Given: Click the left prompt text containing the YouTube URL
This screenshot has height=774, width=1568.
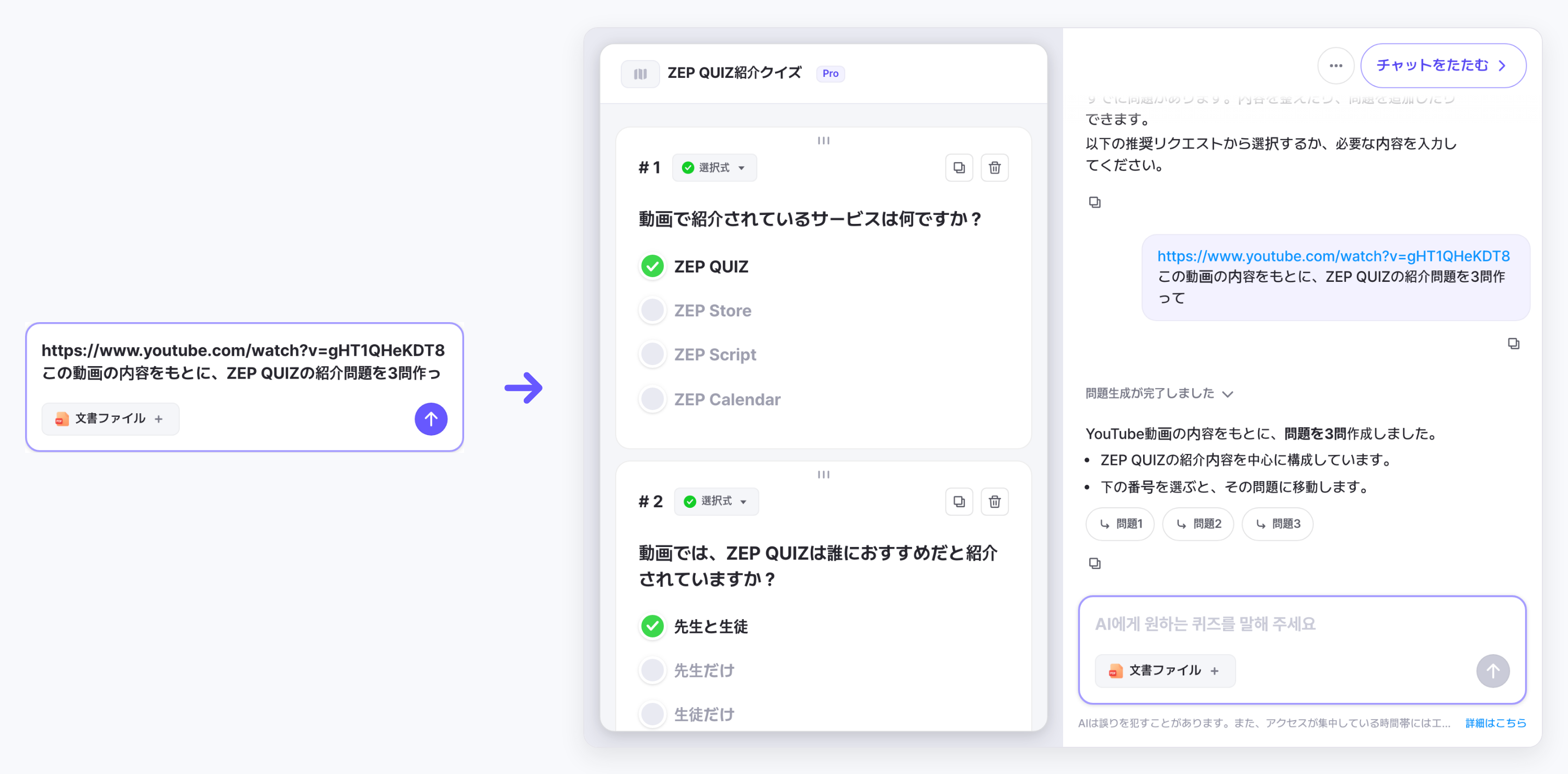Looking at the screenshot, I should [243, 362].
